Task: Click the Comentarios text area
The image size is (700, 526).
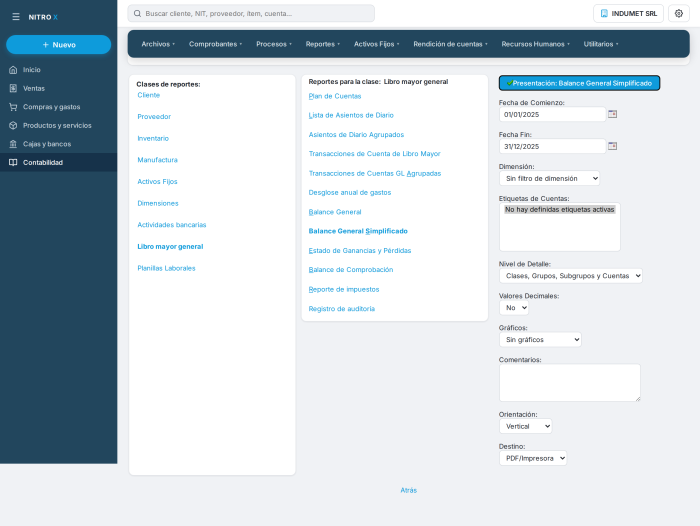Action: pyautogui.click(x=570, y=383)
